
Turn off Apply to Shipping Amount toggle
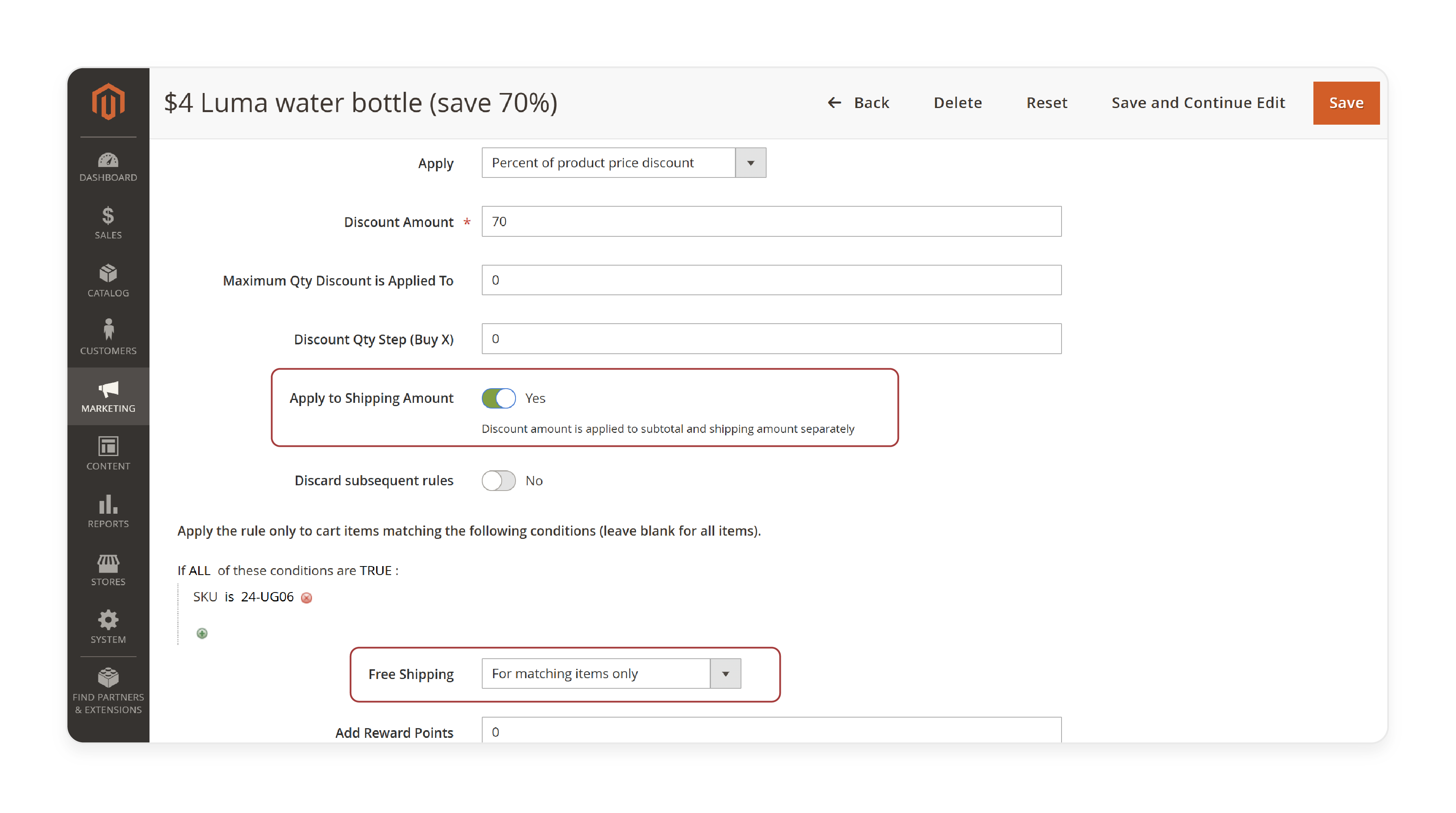click(498, 398)
